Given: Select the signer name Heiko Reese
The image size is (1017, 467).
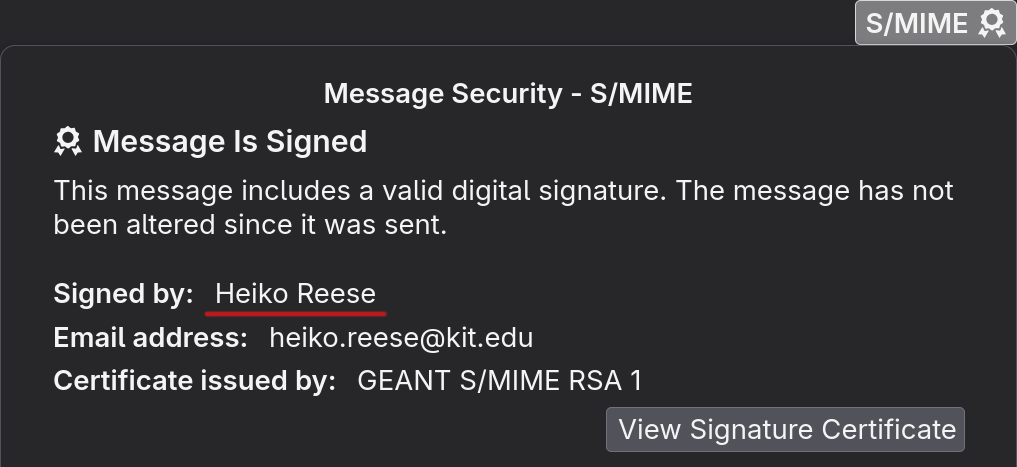Looking at the screenshot, I should (x=295, y=294).
